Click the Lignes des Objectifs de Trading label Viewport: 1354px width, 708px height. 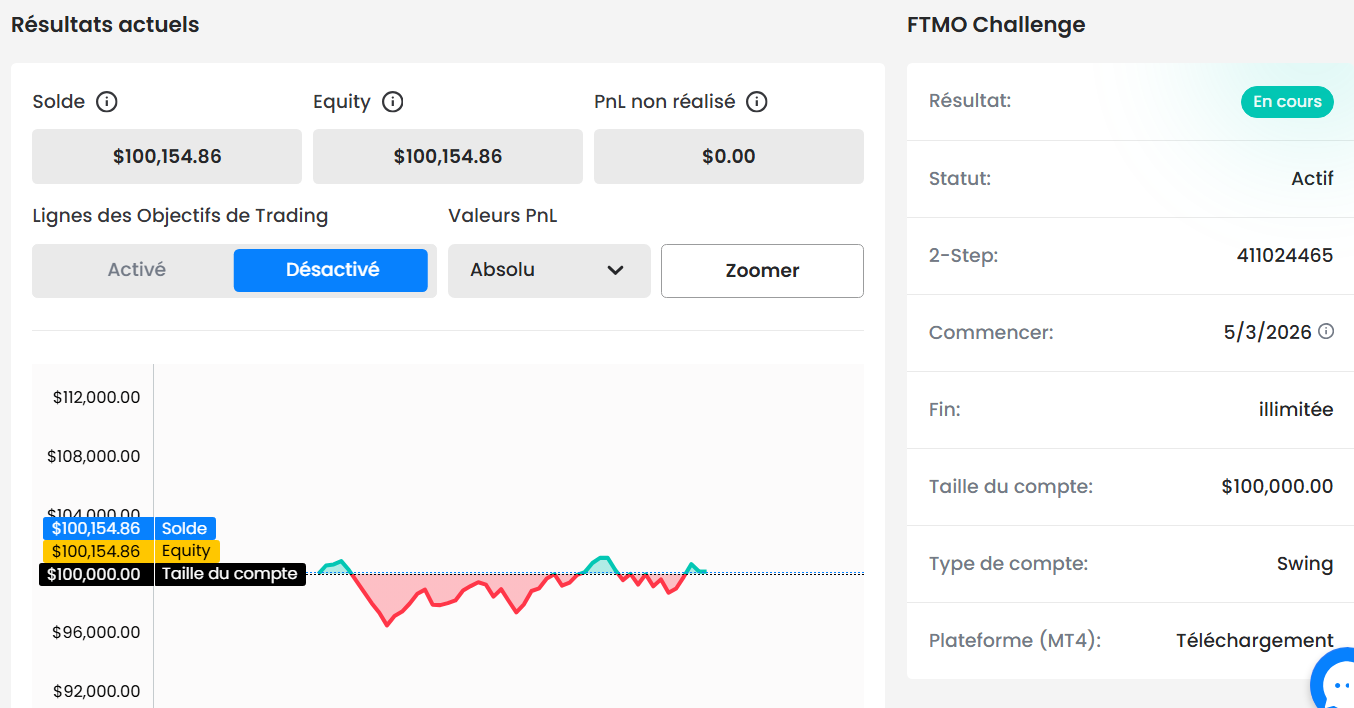point(180,215)
